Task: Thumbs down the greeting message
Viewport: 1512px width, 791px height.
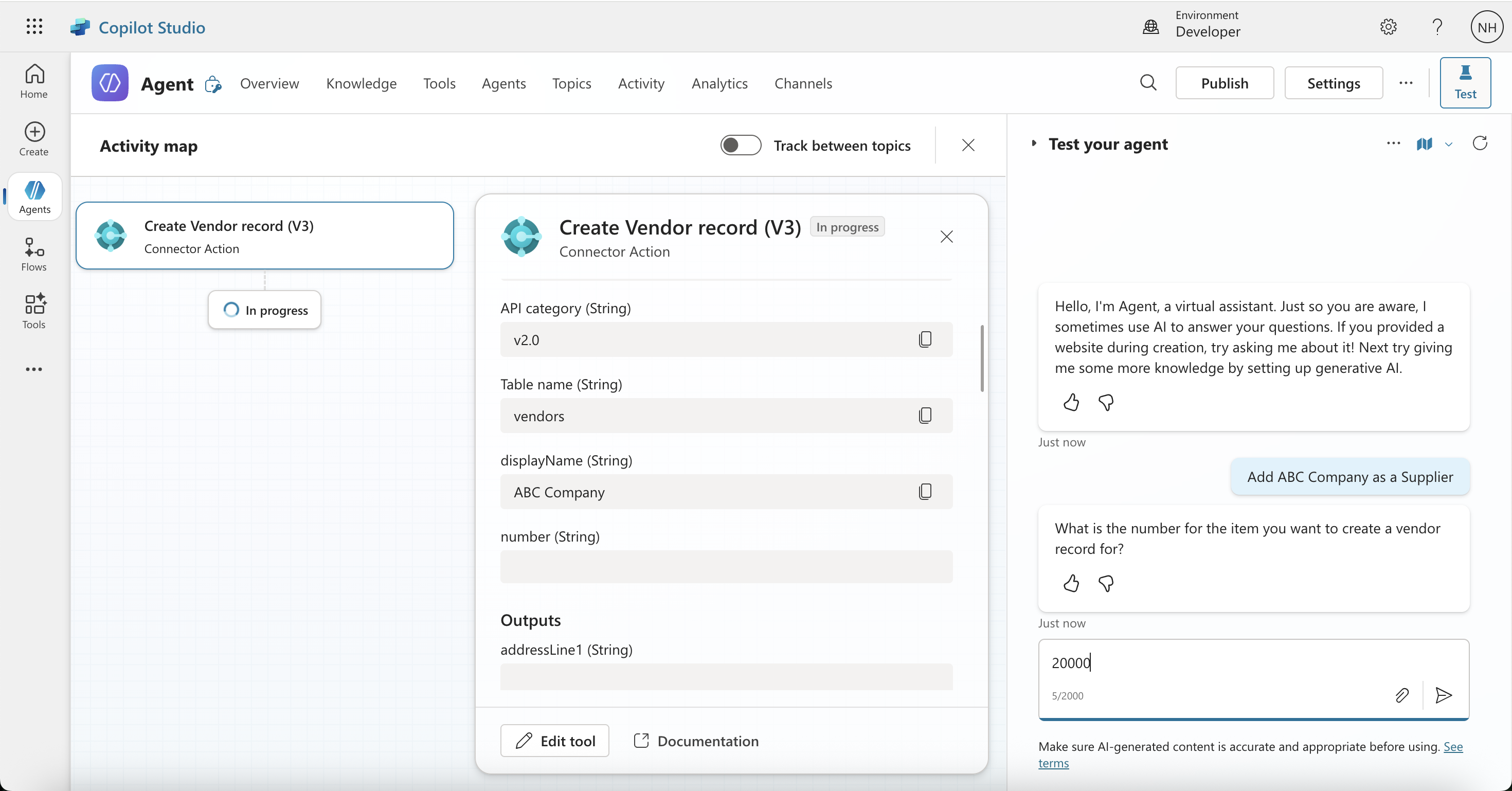Action: pyautogui.click(x=1106, y=403)
